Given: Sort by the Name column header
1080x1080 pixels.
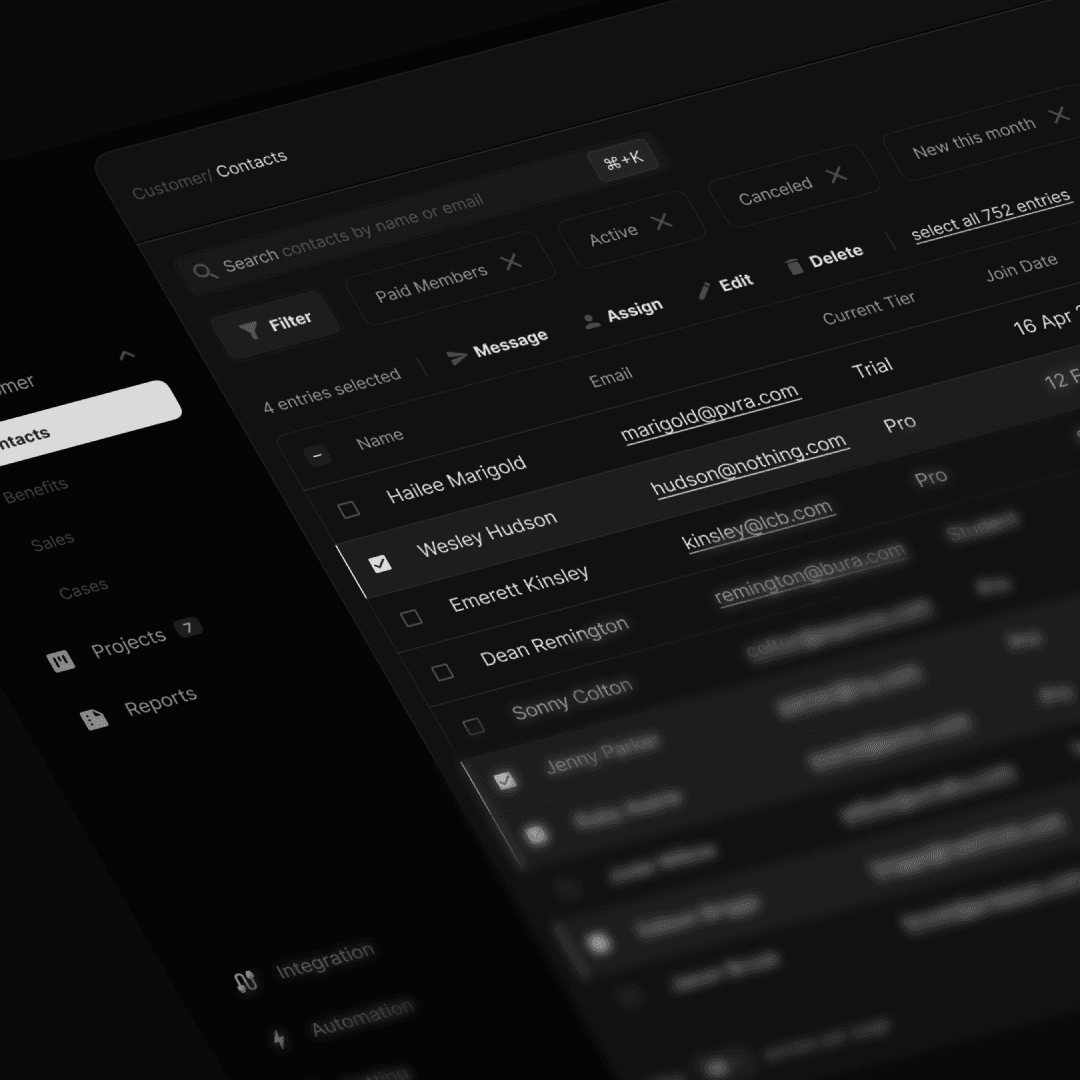Looking at the screenshot, I should point(380,439).
